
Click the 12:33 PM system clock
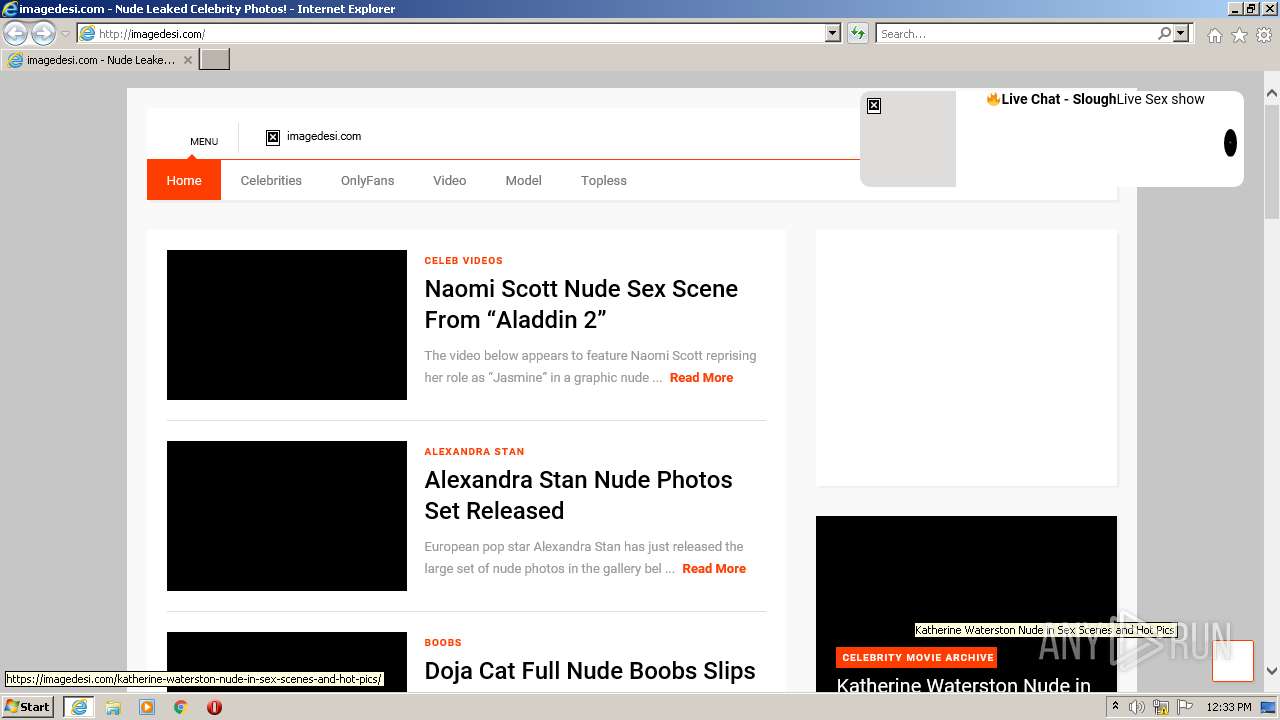(1229, 707)
